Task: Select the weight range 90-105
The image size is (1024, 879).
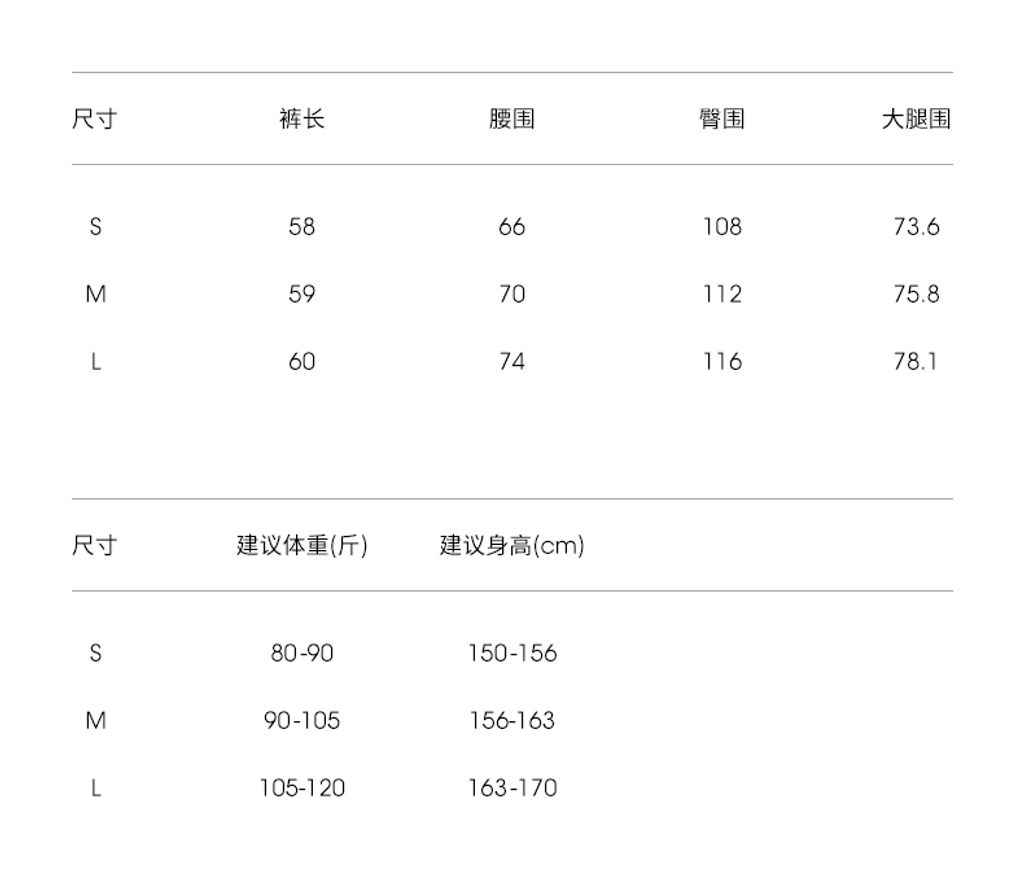Action: point(302,721)
